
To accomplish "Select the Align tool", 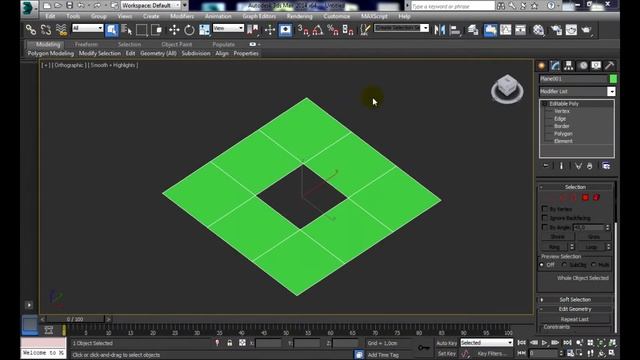I will (455, 30).
